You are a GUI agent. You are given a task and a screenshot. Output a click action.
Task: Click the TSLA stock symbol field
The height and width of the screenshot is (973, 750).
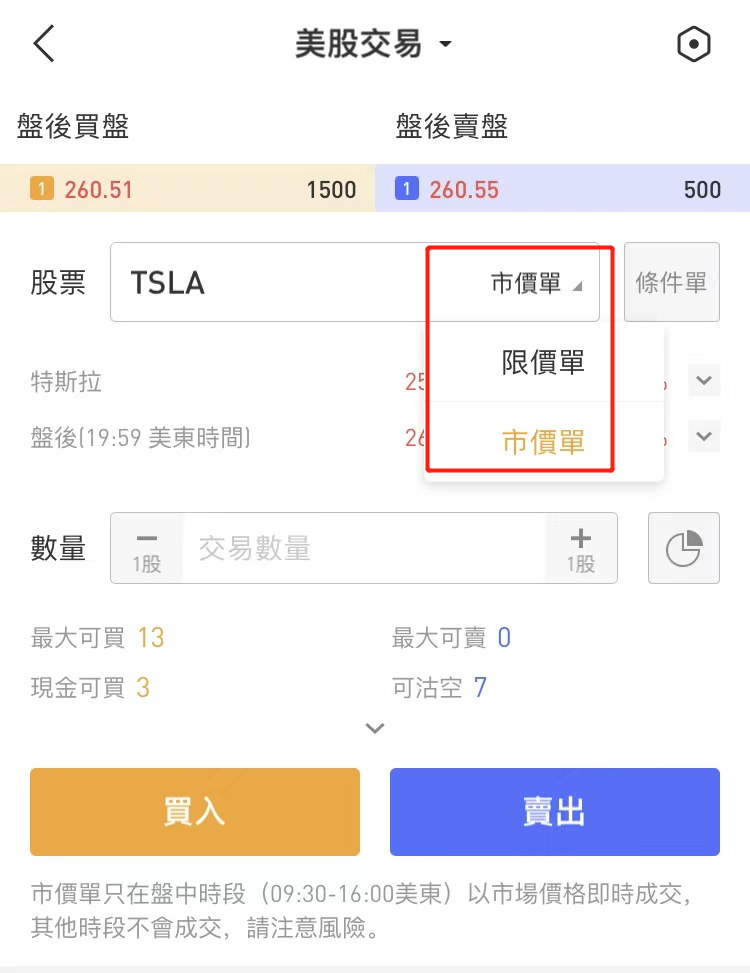[270, 283]
